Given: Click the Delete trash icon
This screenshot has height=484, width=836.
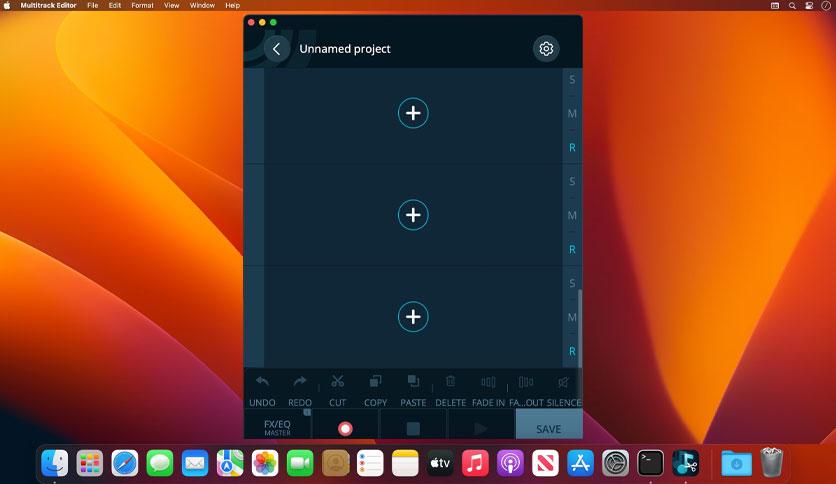Looking at the screenshot, I should point(450,382).
